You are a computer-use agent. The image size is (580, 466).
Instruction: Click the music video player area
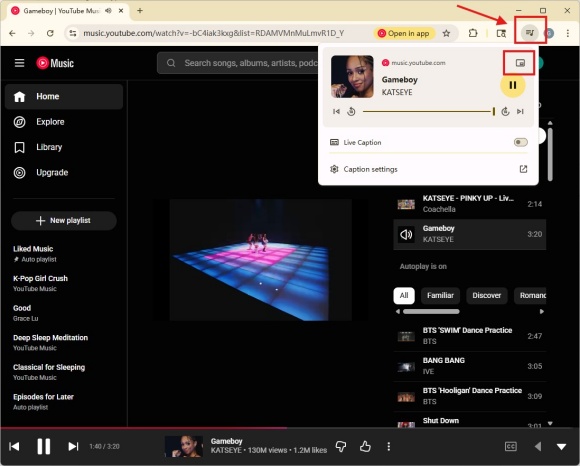pos(260,260)
